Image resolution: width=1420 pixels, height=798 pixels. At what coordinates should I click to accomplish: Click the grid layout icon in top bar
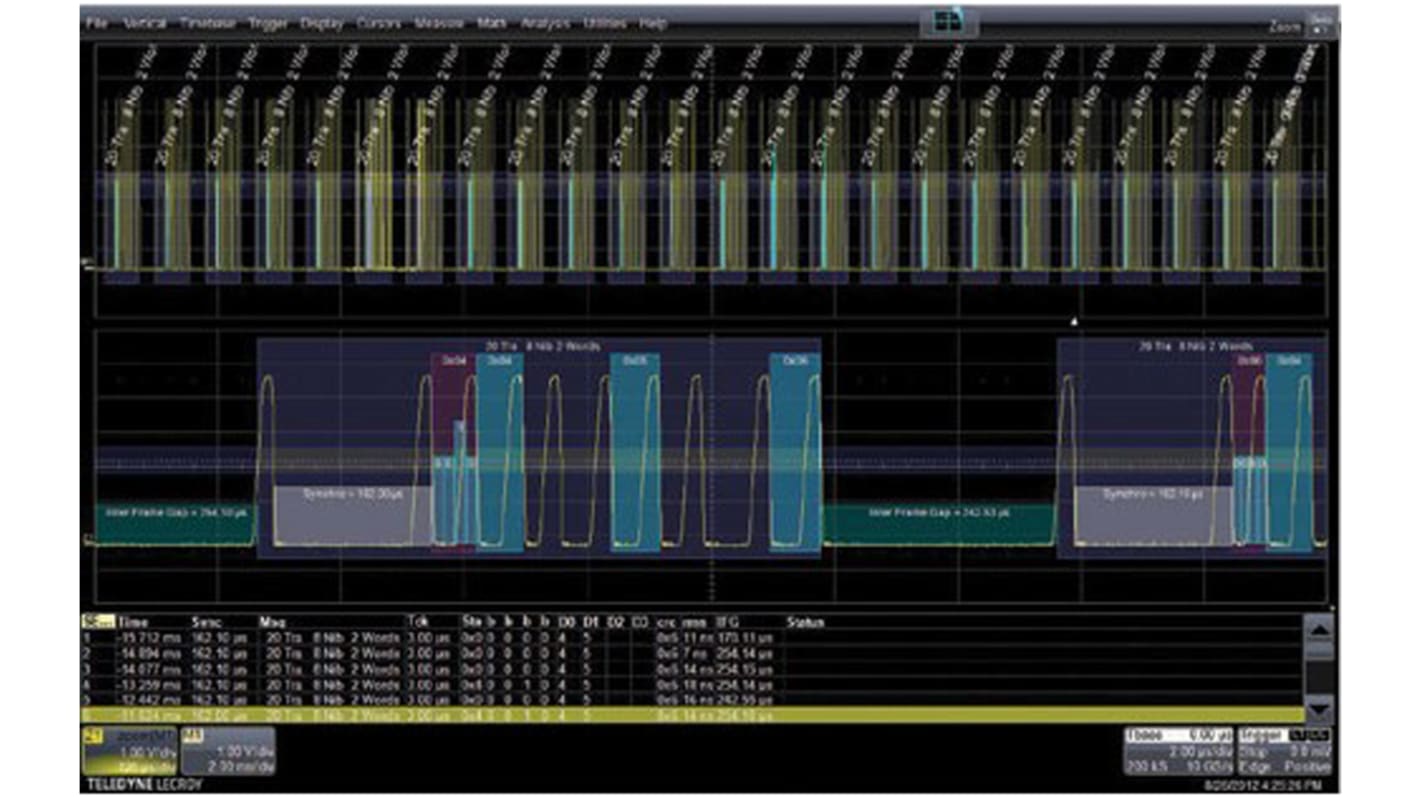[947, 21]
